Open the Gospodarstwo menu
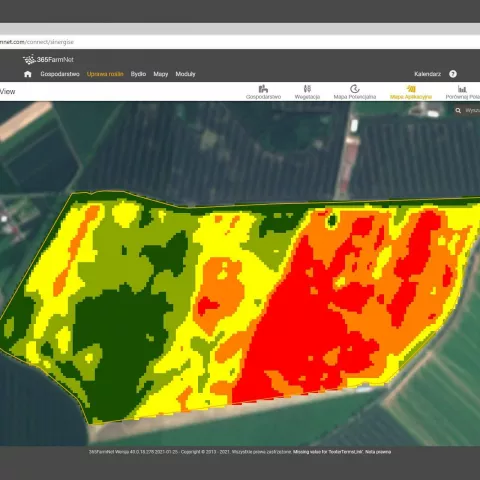 60,74
